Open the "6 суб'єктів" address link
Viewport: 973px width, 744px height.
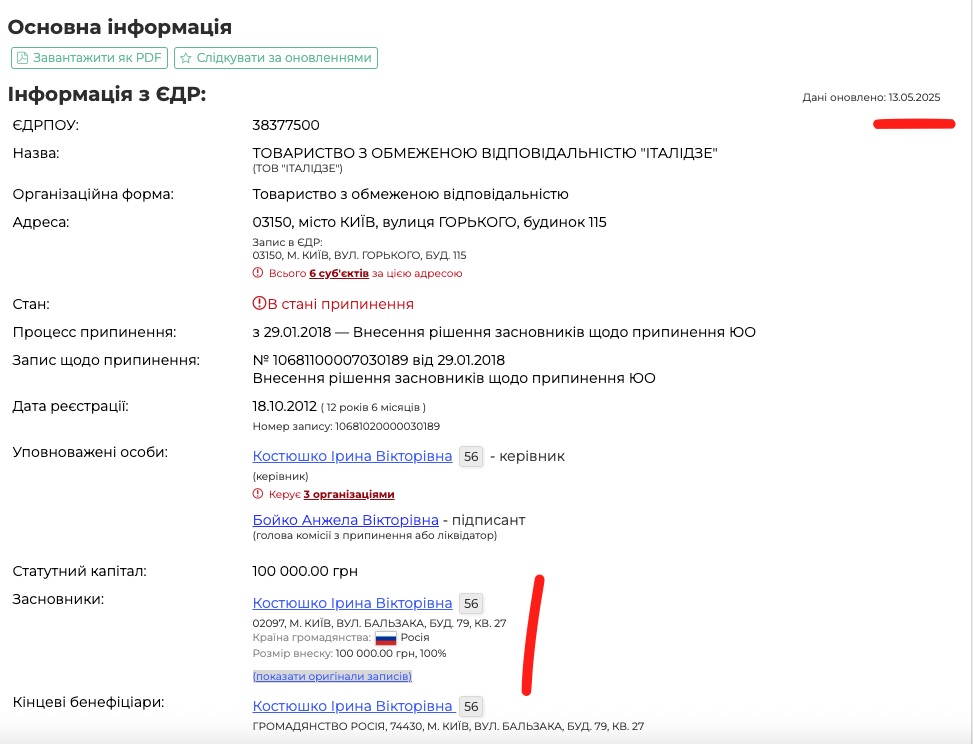pos(340,273)
